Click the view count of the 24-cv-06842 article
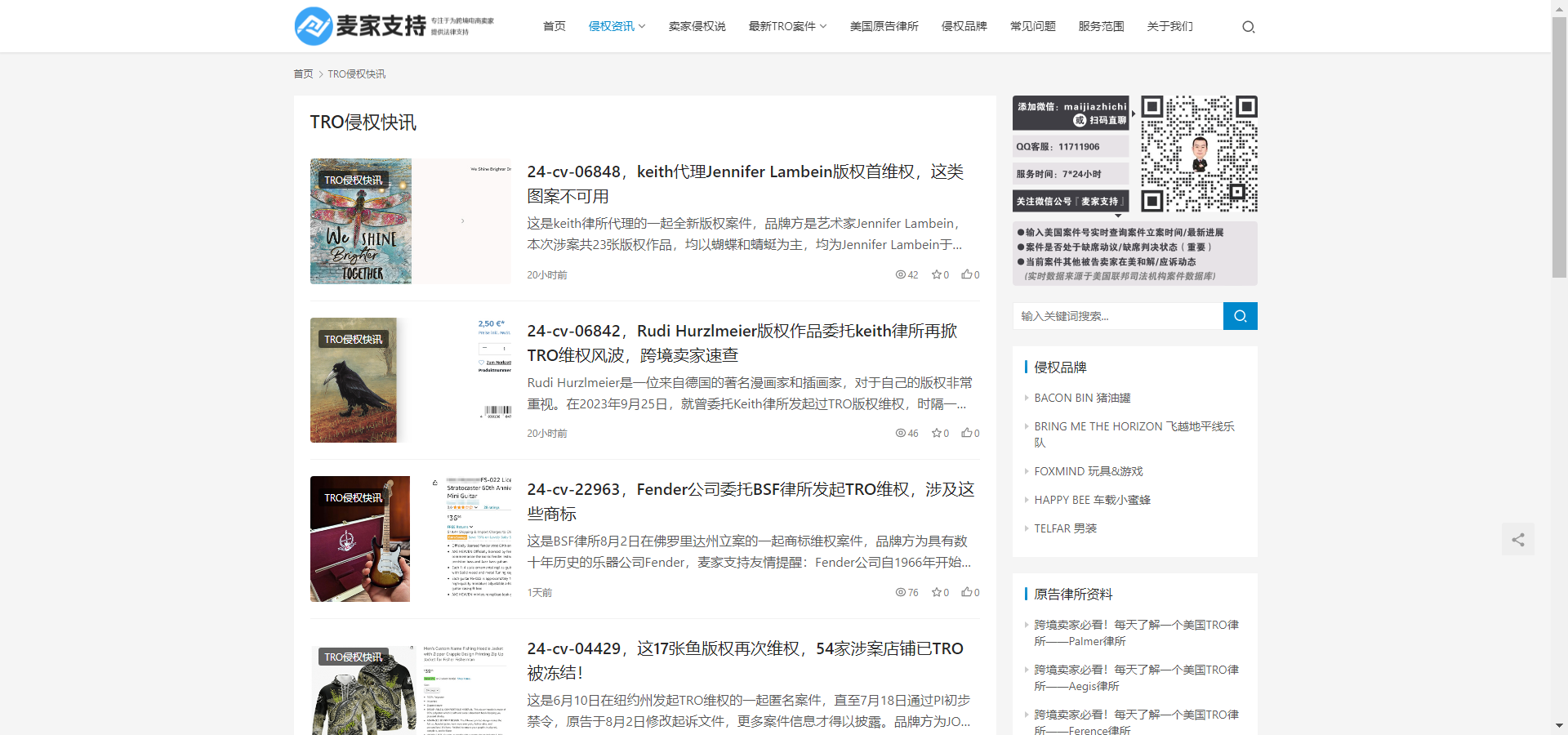The height and width of the screenshot is (735, 1568). point(907,434)
